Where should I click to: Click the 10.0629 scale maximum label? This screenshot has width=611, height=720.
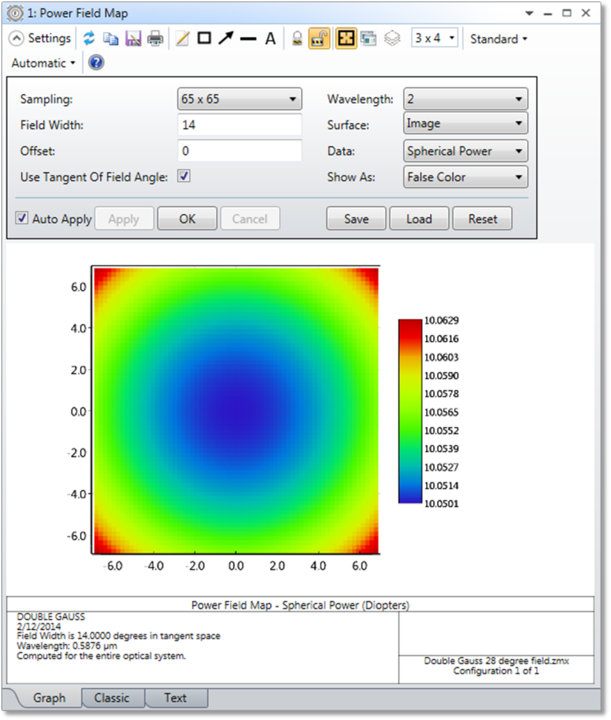[x=441, y=321]
